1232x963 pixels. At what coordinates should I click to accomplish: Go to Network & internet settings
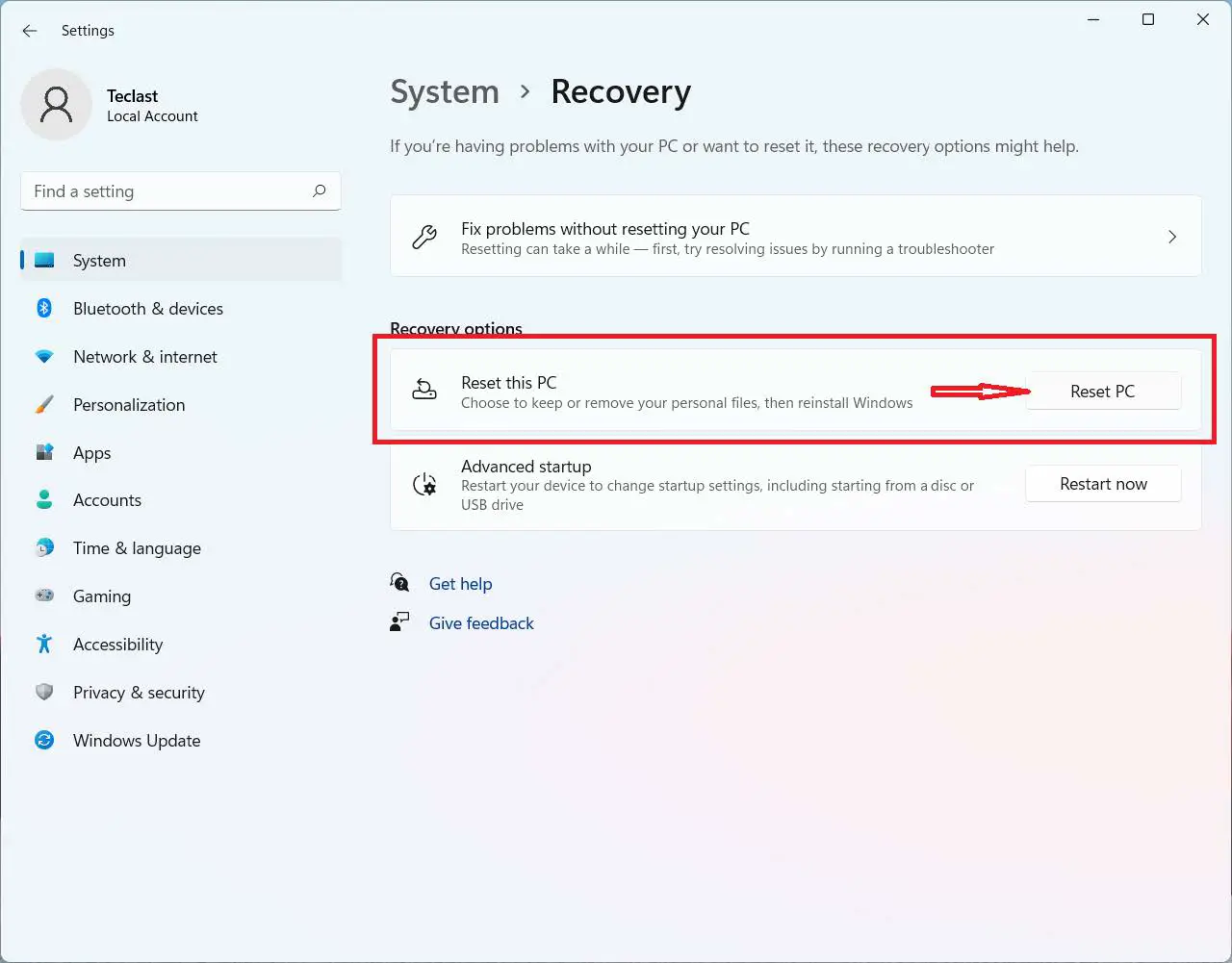click(x=144, y=357)
